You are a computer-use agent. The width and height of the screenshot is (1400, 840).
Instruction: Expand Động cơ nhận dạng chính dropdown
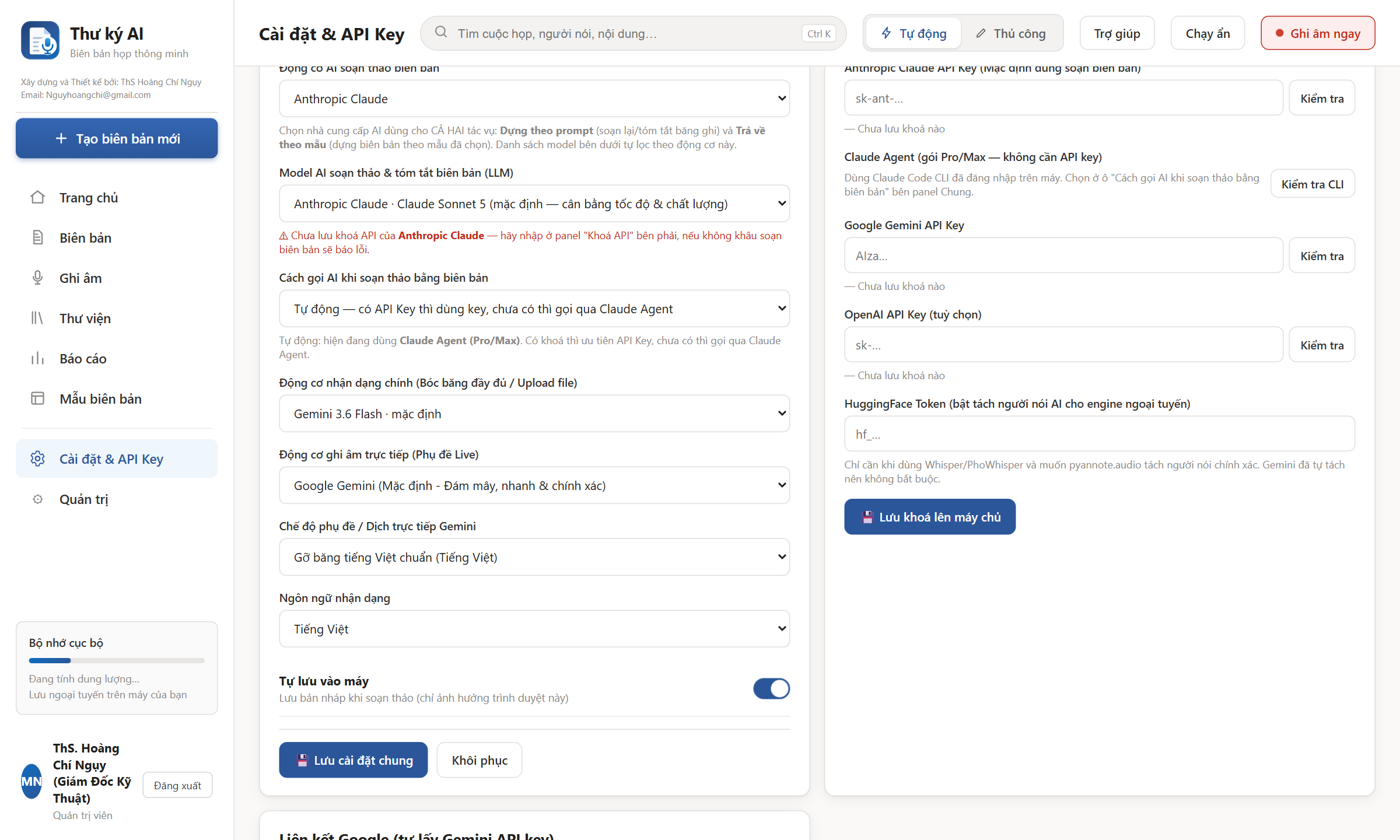pyautogui.click(x=534, y=414)
